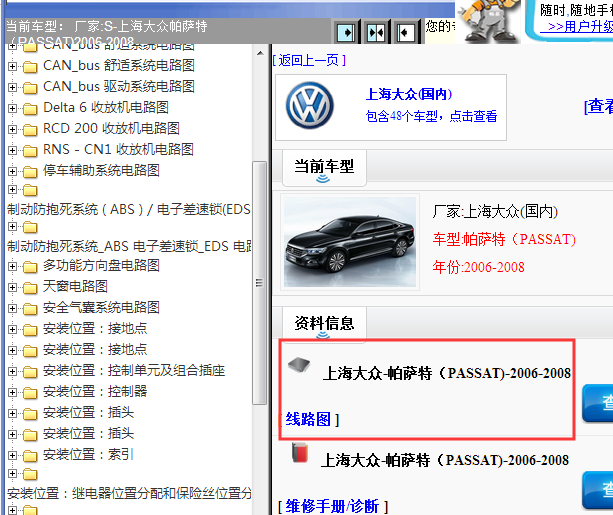Expand 停车辅助系统电路图 node

(x=12, y=172)
